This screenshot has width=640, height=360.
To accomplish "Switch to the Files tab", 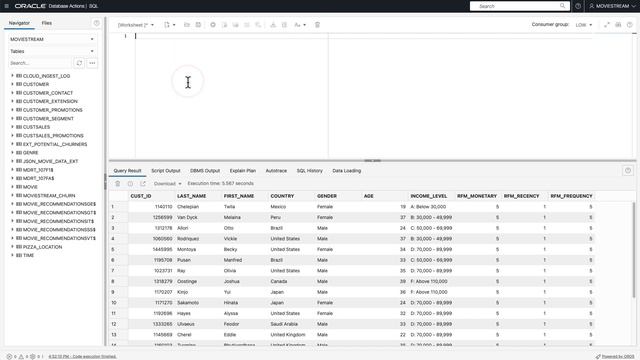I will click(x=47, y=23).
